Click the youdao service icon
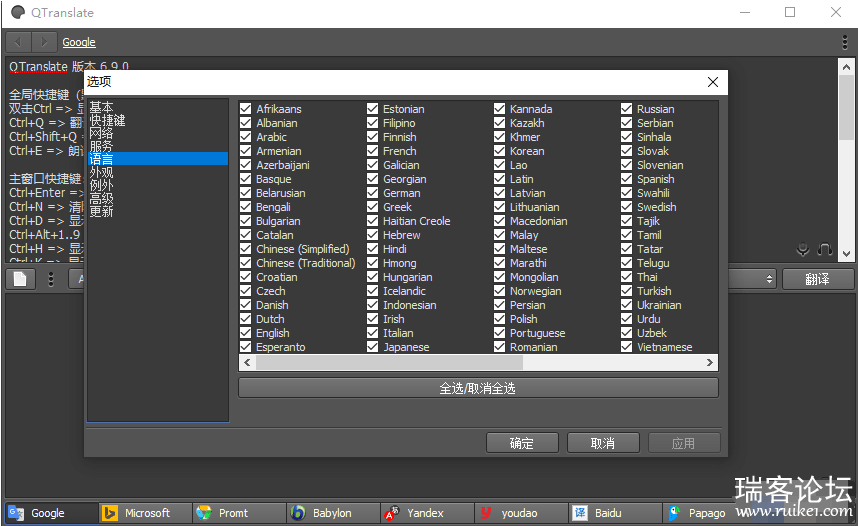 point(486,513)
